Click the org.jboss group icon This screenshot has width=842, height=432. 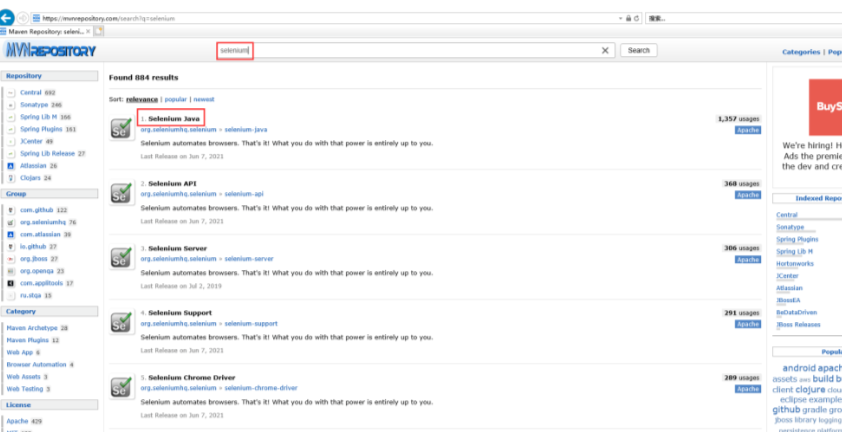tap(11, 259)
